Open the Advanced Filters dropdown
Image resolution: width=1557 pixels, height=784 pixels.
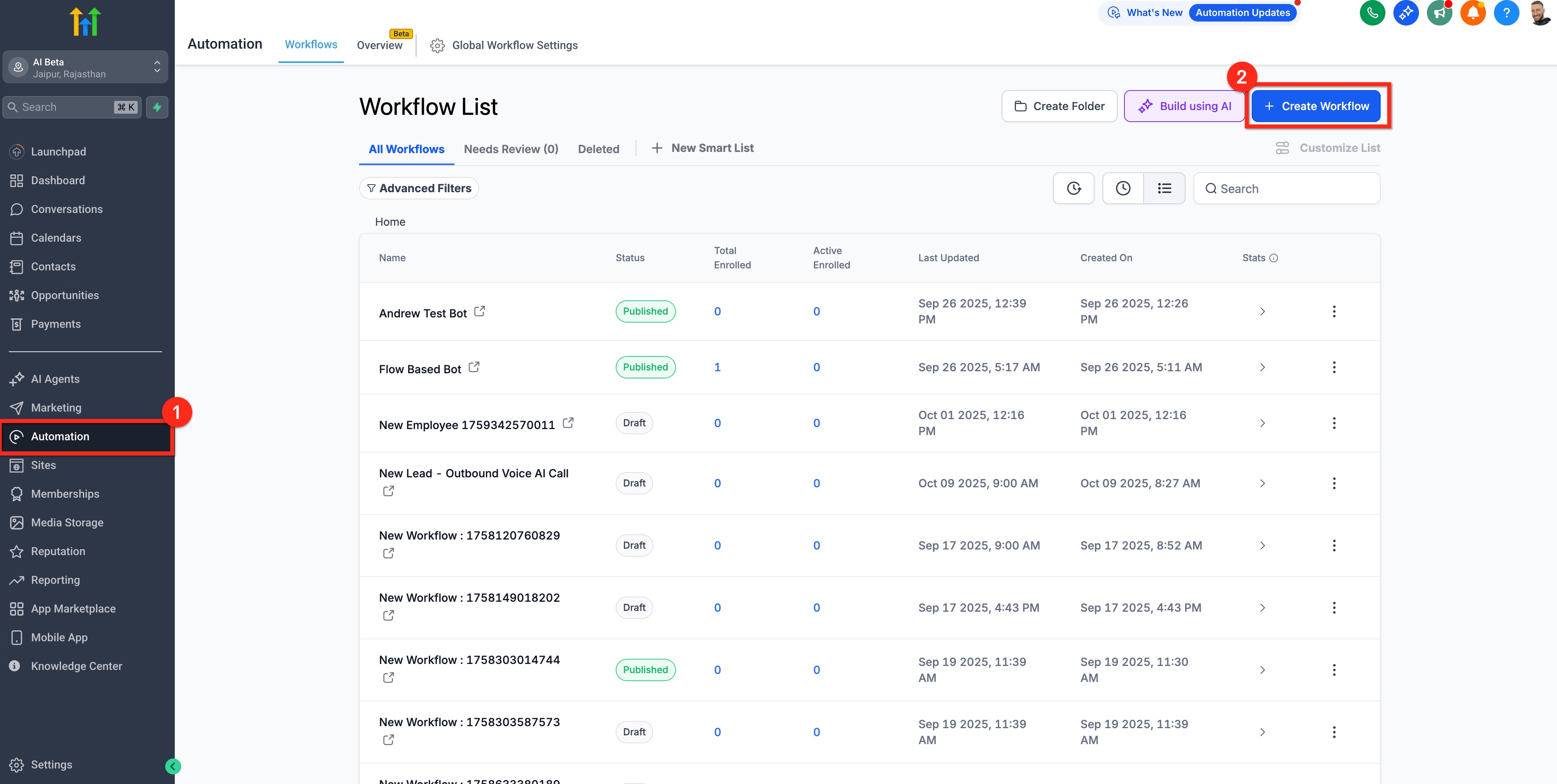click(x=419, y=189)
